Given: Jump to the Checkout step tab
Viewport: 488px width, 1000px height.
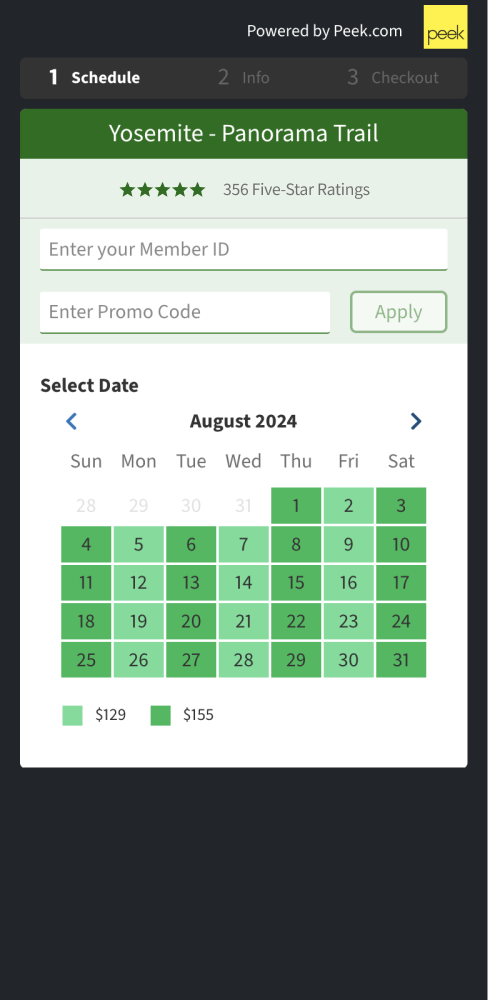Looking at the screenshot, I should [x=393, y=78].
